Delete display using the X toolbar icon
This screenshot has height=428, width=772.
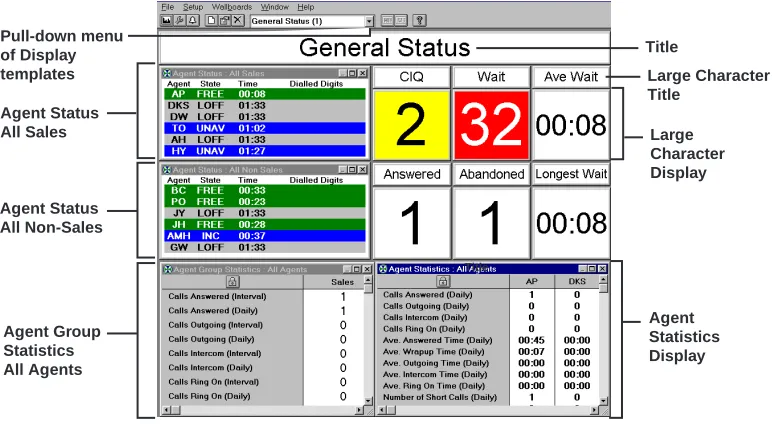coord(238,21)
